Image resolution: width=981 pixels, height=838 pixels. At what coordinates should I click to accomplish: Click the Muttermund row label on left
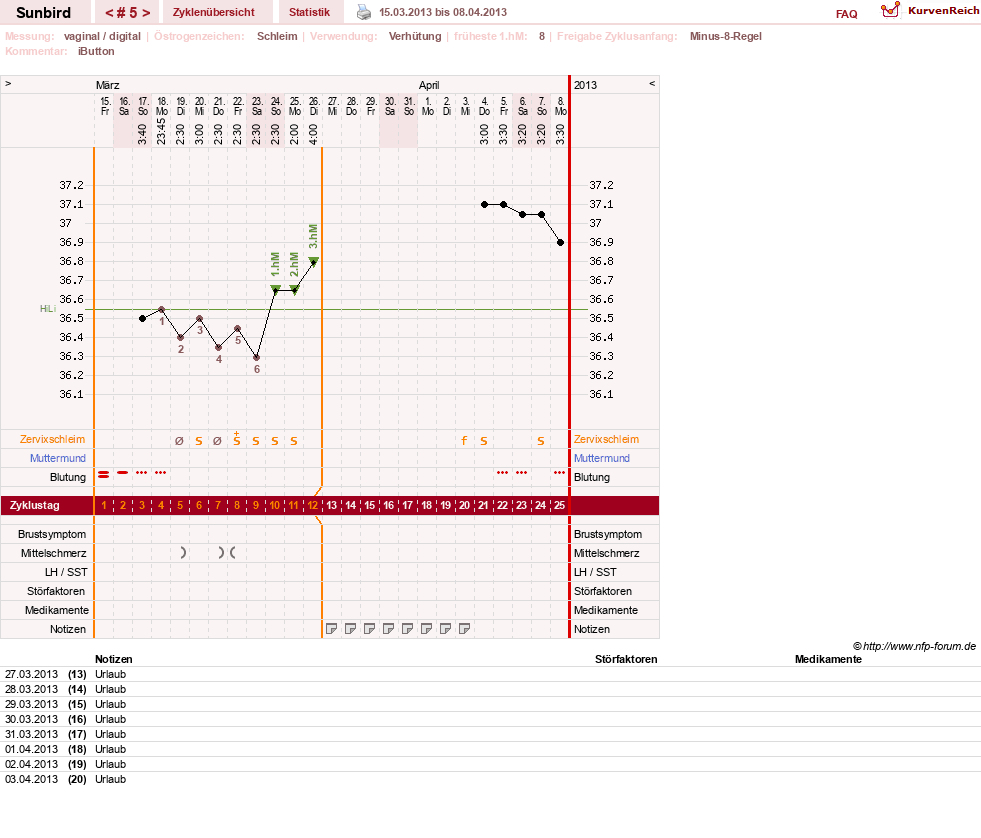(x=58, y=458)
